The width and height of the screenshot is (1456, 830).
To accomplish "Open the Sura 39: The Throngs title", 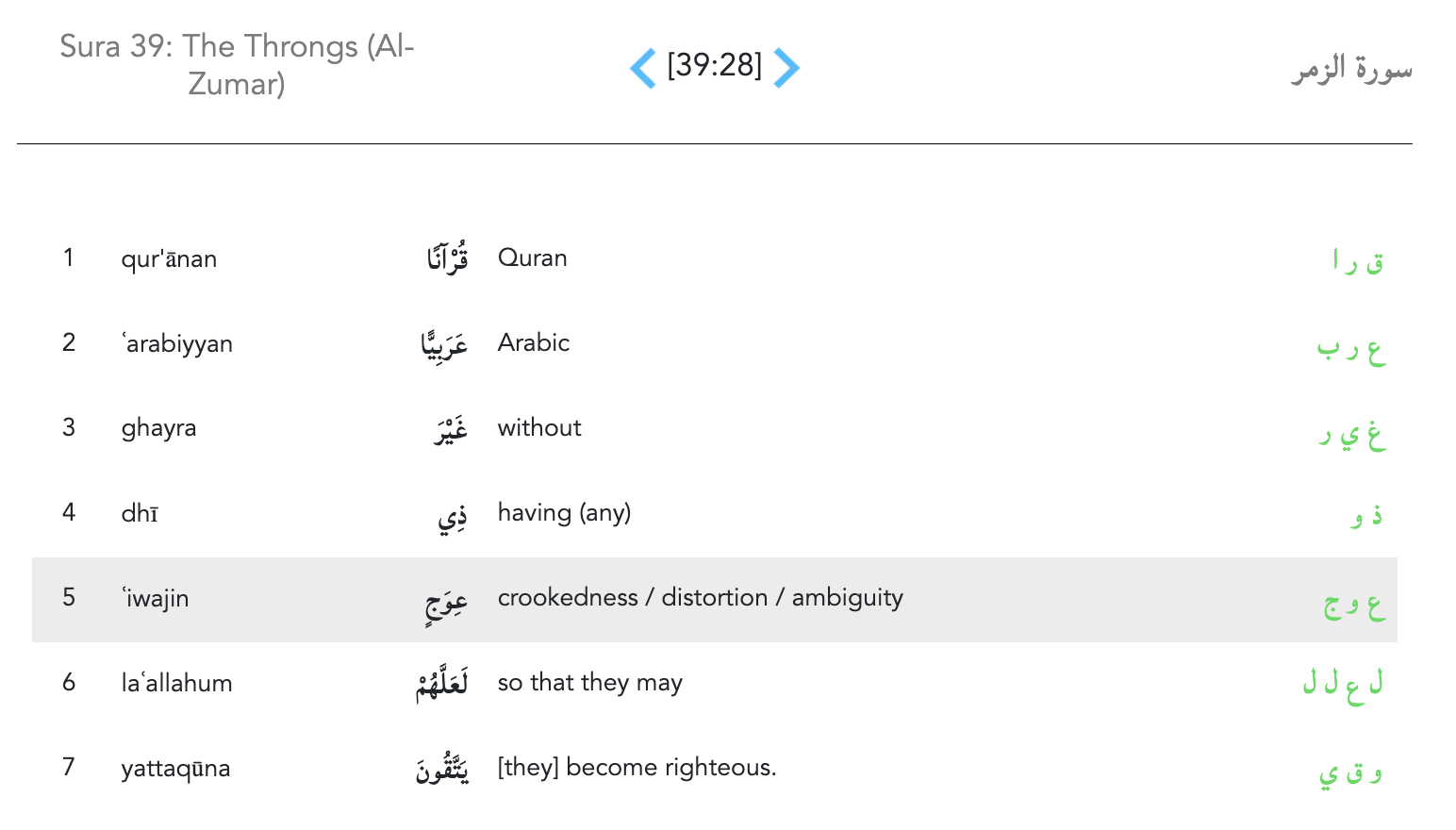I will (237, 65).
